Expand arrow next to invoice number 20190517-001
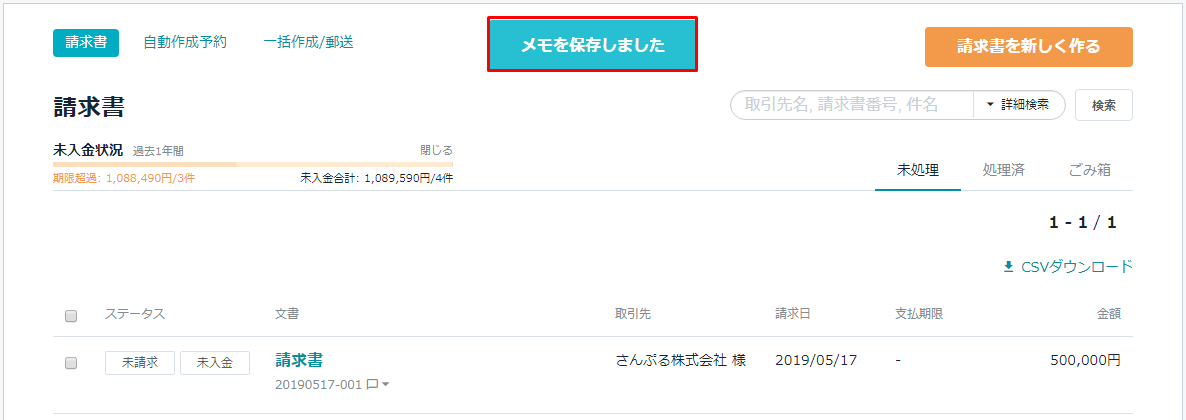Image resolution: width=1186 pixels, height=420 pixels. pyautogui.click(x=385, y=384)
